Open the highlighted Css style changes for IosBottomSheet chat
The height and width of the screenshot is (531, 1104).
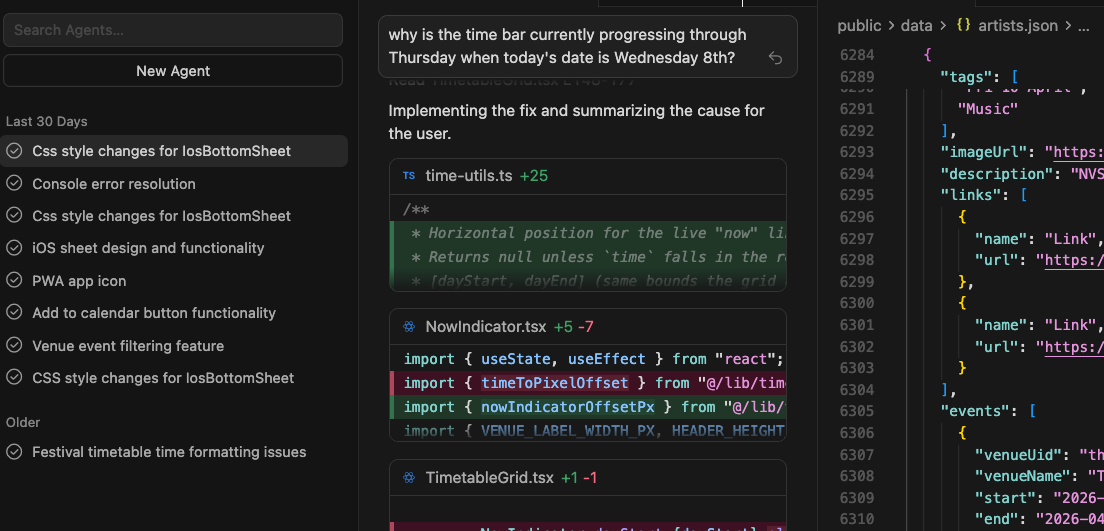point(173,151)
